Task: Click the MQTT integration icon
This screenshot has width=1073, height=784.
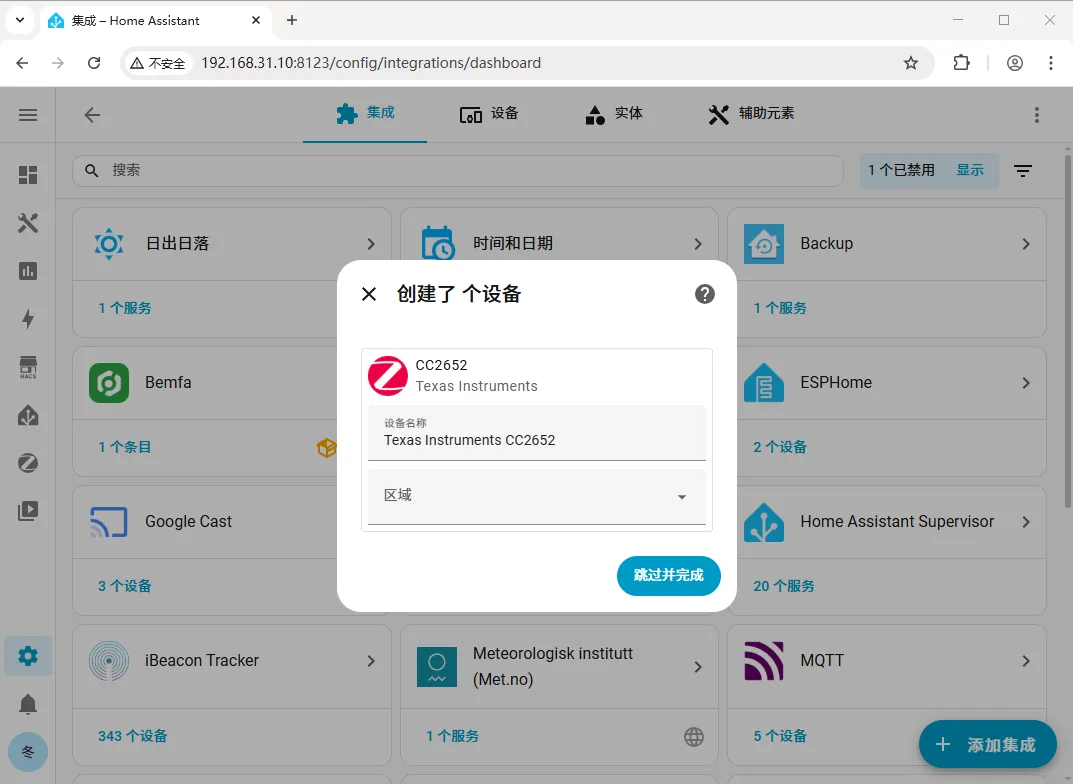Action: coord(764,661)
